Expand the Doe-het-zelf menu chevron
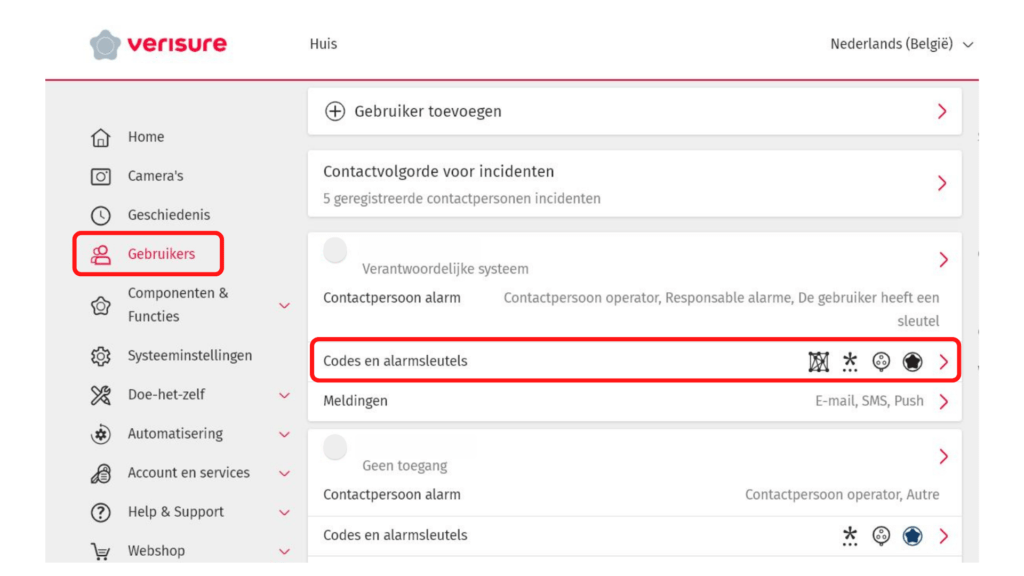1024x576 pixels. pos(284,395)
